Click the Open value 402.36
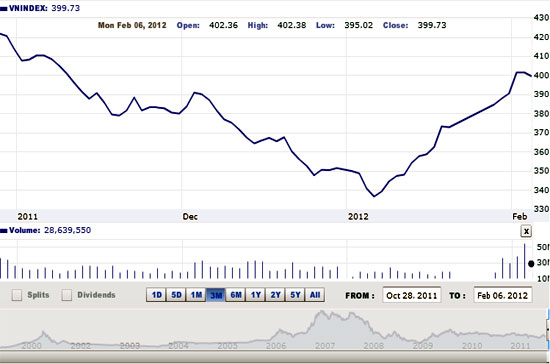550x364 pixels. coord(223,25)
